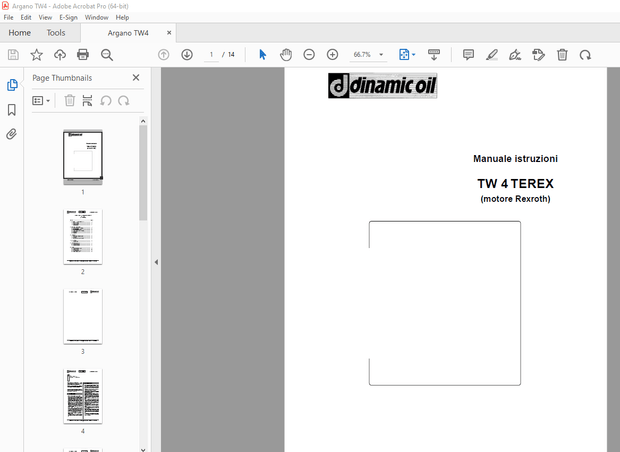Click the stamp tool icon
This screenshot has width=620, height=452.
[539, 55]
